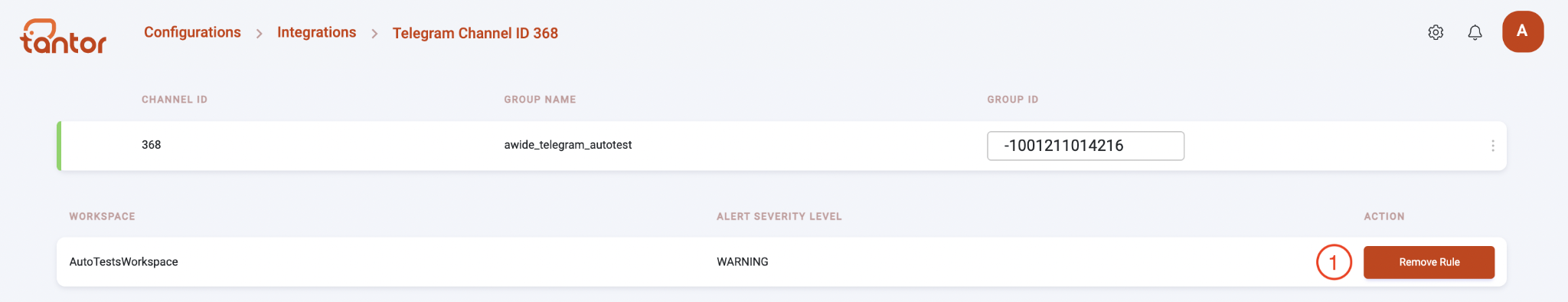Click the WARNING severity value
The height and width of the screenshot is (302, 1568).
tap(743, 262)
